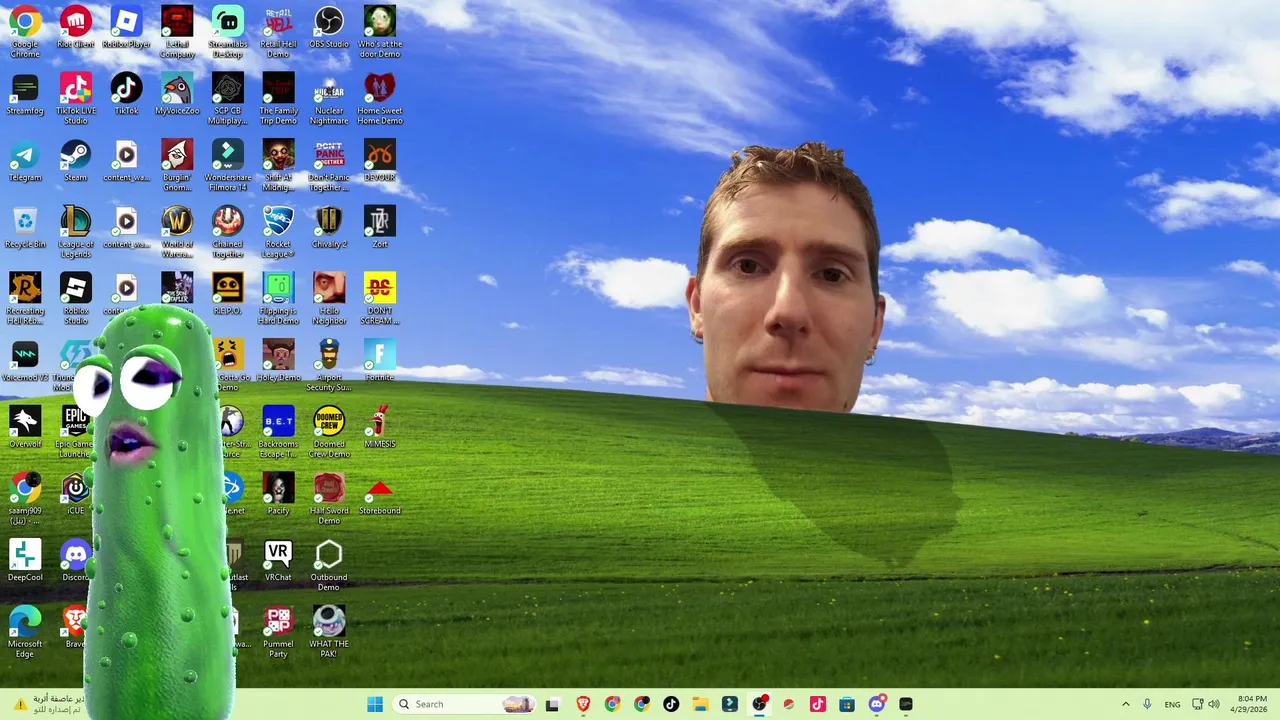Open Task View from the taskbar
The image size is (1280, 720).
point(552,704)
